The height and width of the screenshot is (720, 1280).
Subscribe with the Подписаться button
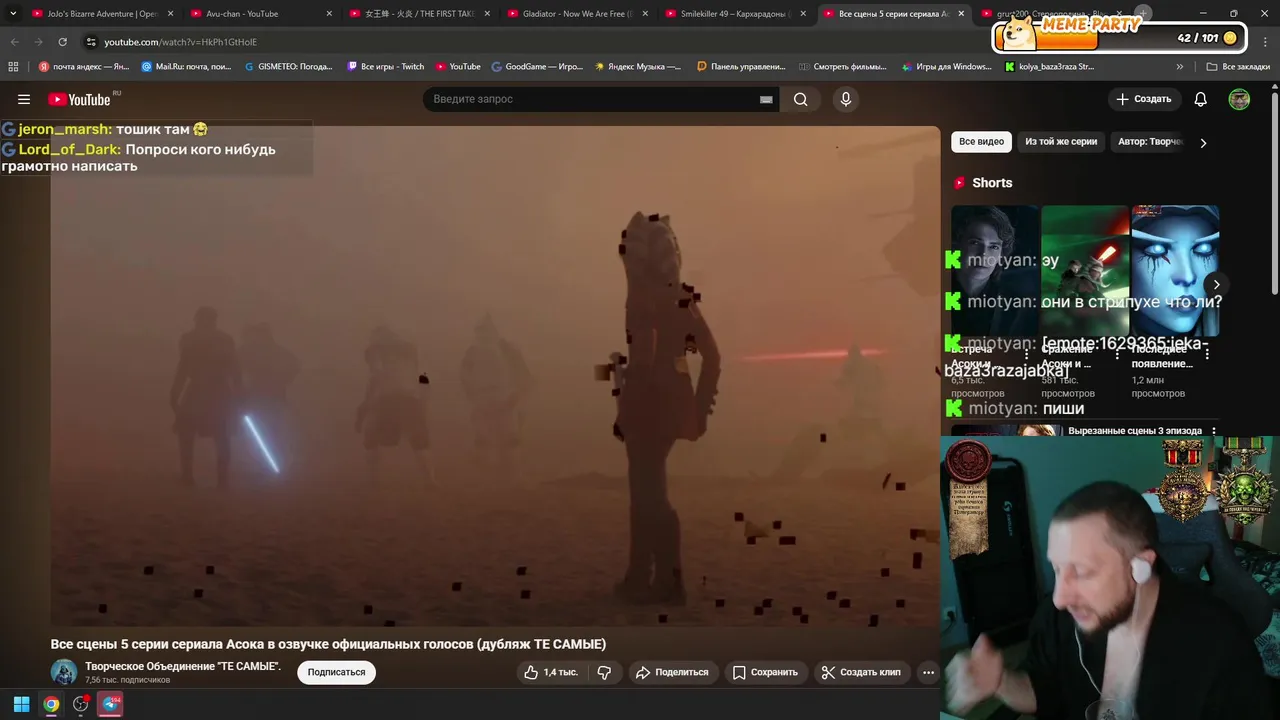(336, 672)
